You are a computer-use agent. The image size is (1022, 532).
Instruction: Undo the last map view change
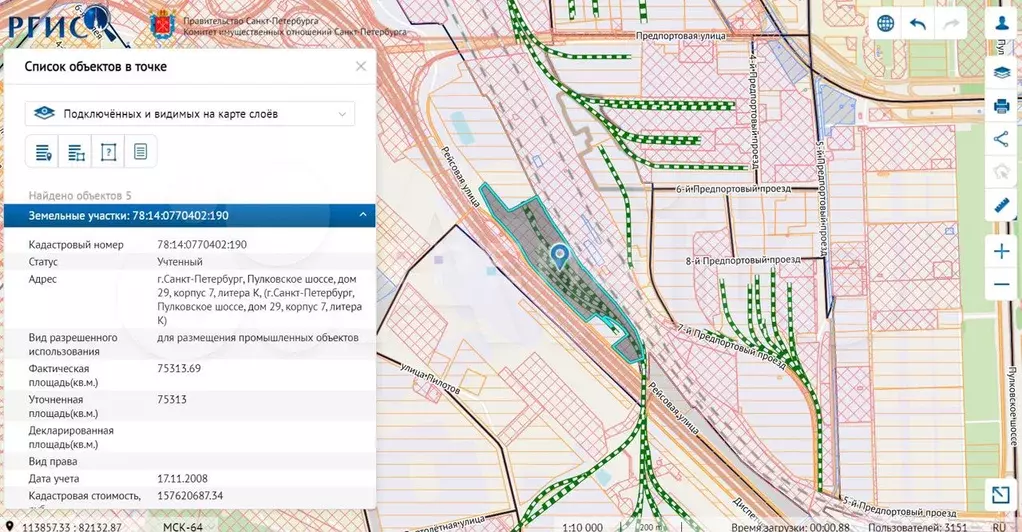[918, 24]
